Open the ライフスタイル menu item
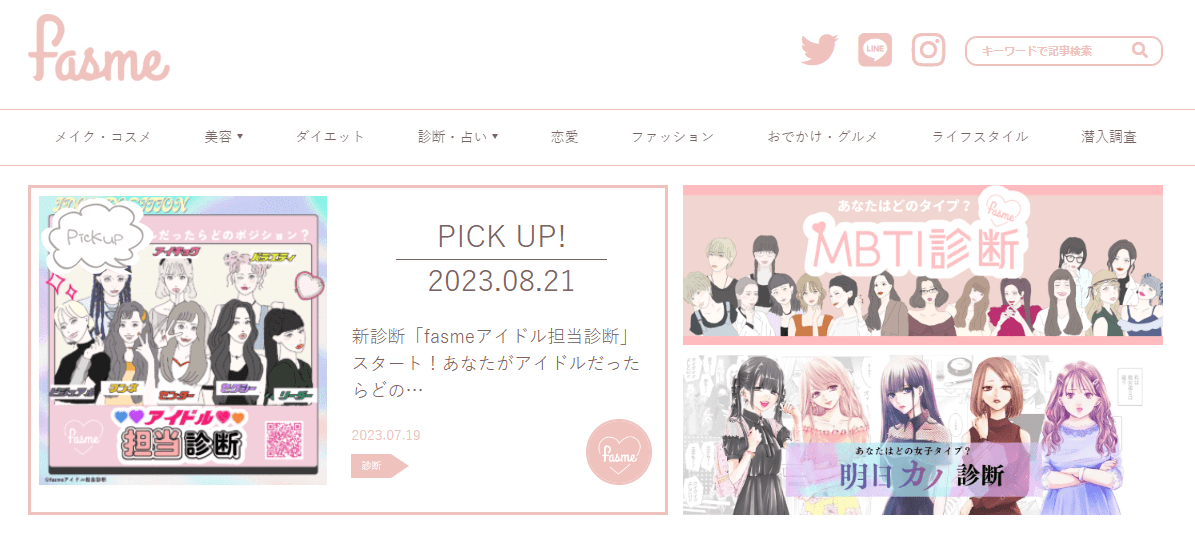Viewport: 1195px width, 549px height. pyautogui.click(x=980, y=137)
